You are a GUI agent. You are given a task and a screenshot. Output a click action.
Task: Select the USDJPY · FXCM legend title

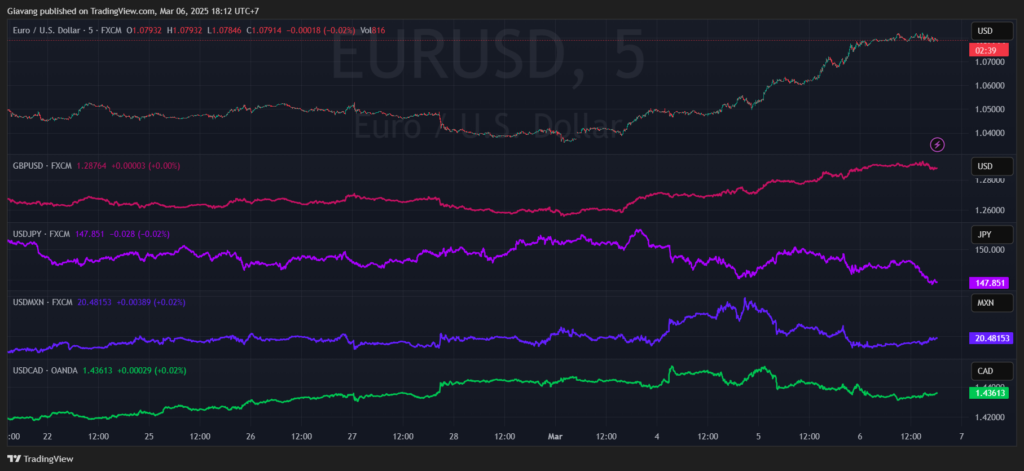pos(42,234)
